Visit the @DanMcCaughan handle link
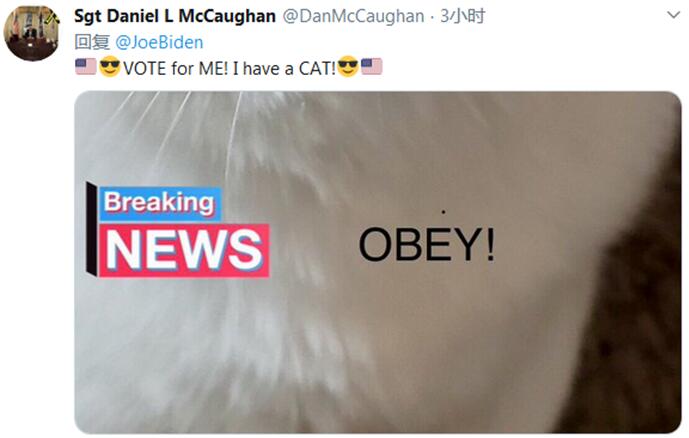Image resolution: width=689 pixels, height=438 pixels. coord(353,16)
